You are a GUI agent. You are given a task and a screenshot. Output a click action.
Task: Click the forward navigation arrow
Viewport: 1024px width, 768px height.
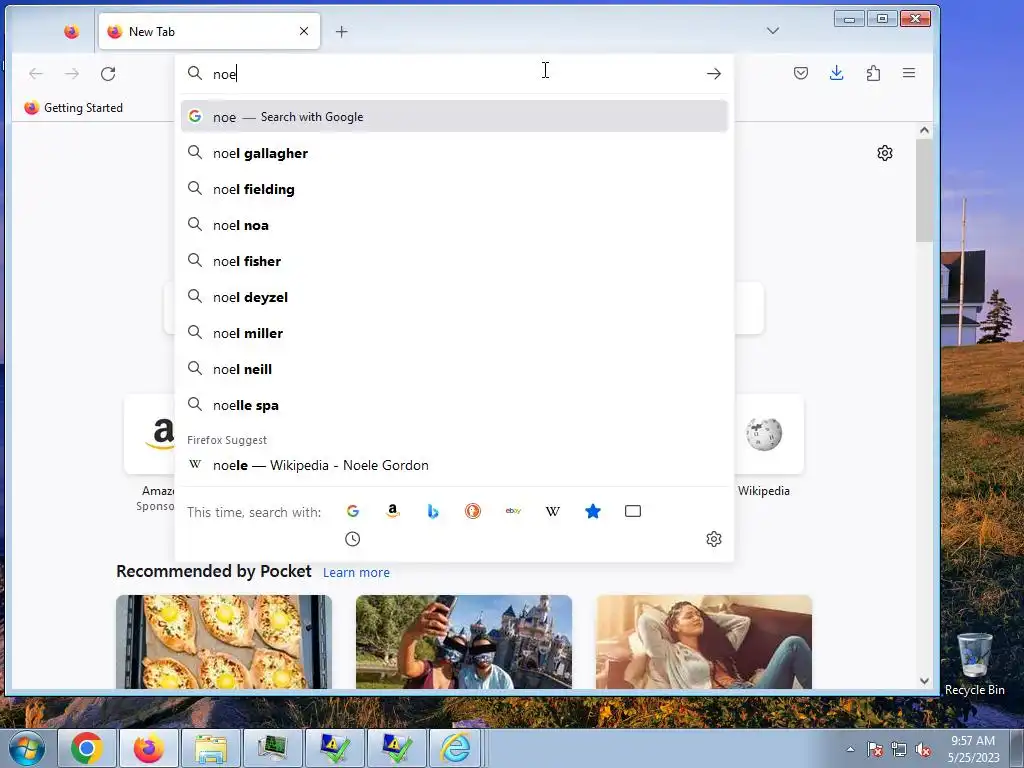tap(72, 74)
